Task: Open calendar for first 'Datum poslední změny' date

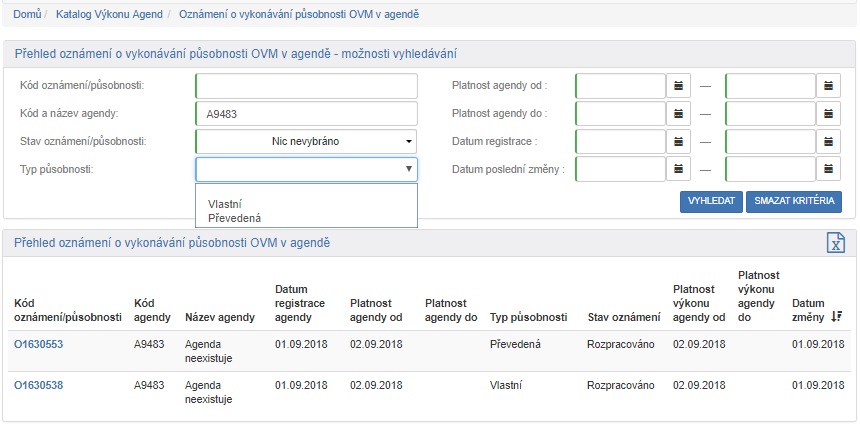Action: pos(678,169)
